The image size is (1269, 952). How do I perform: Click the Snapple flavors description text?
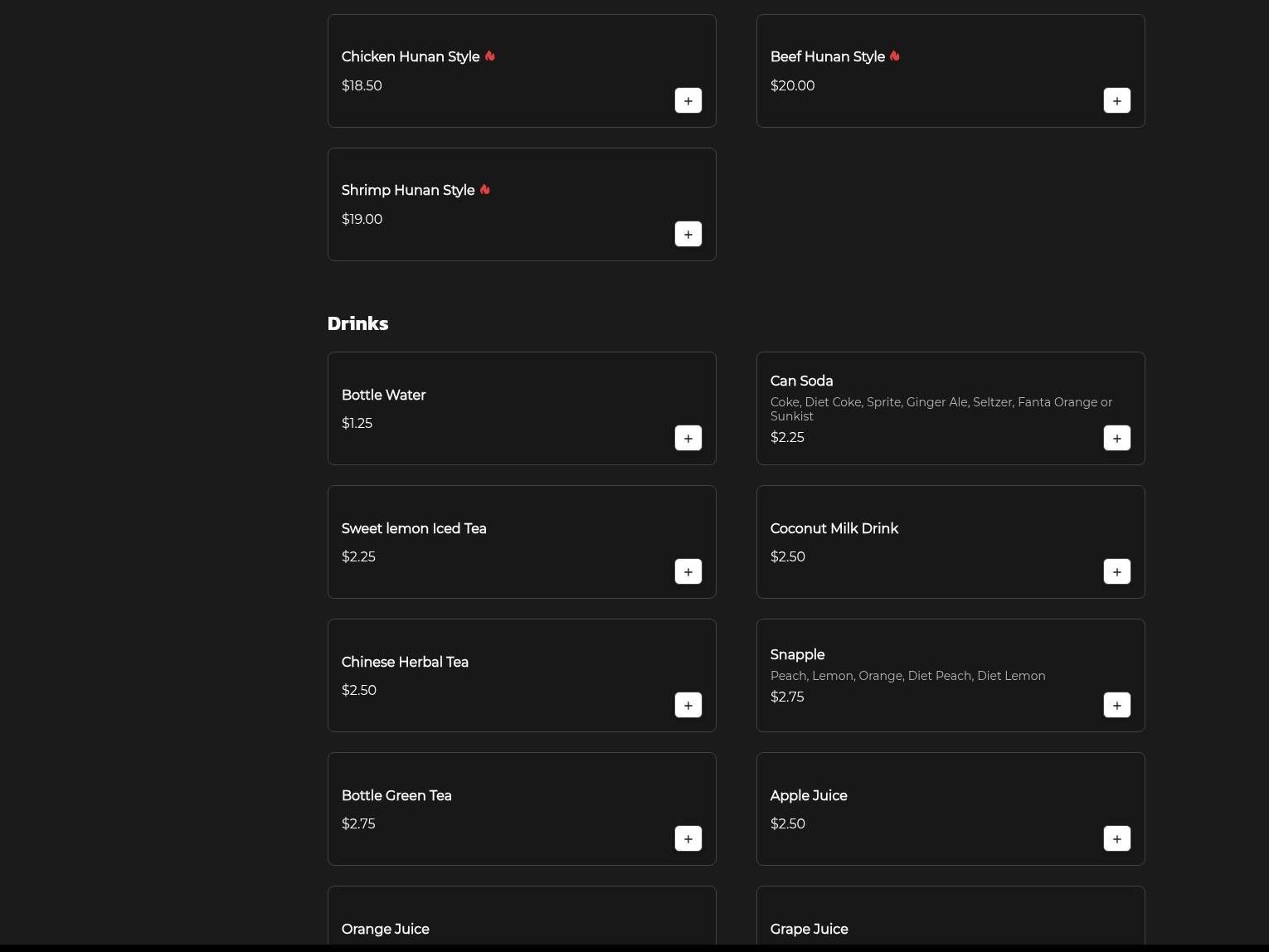click(x=907, y=676)
